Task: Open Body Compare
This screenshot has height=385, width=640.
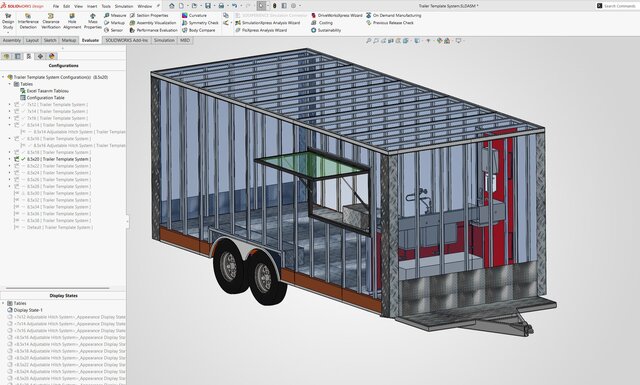Action: tap(199, 30)
